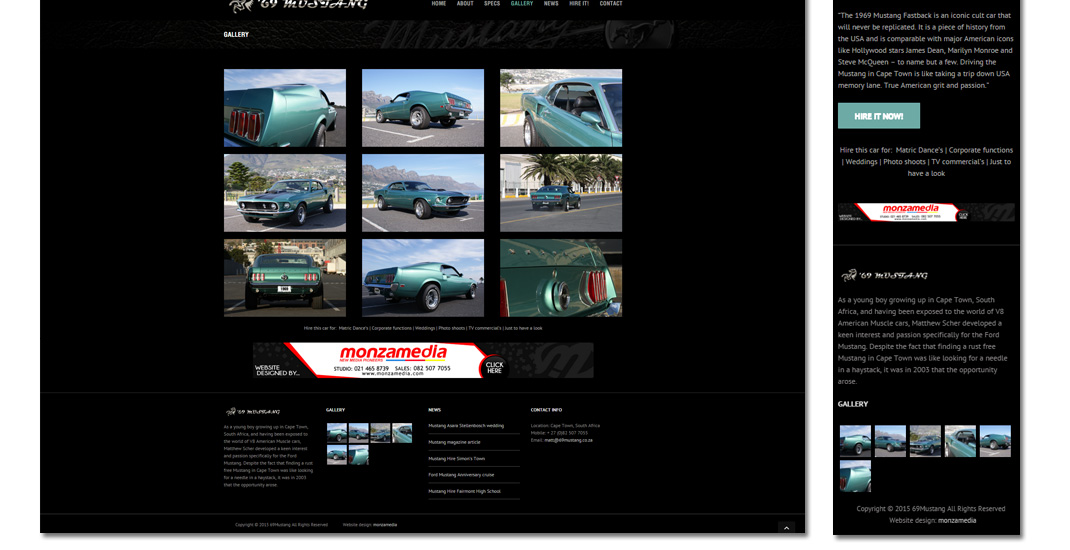Click the scroll-to-top arrow icon in the footer

786,527
